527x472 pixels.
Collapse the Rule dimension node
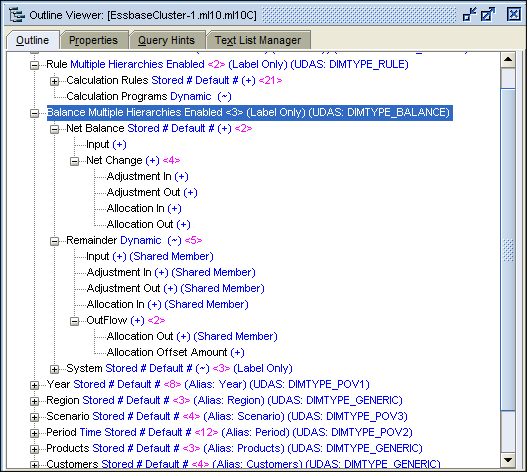click(34, 65)
